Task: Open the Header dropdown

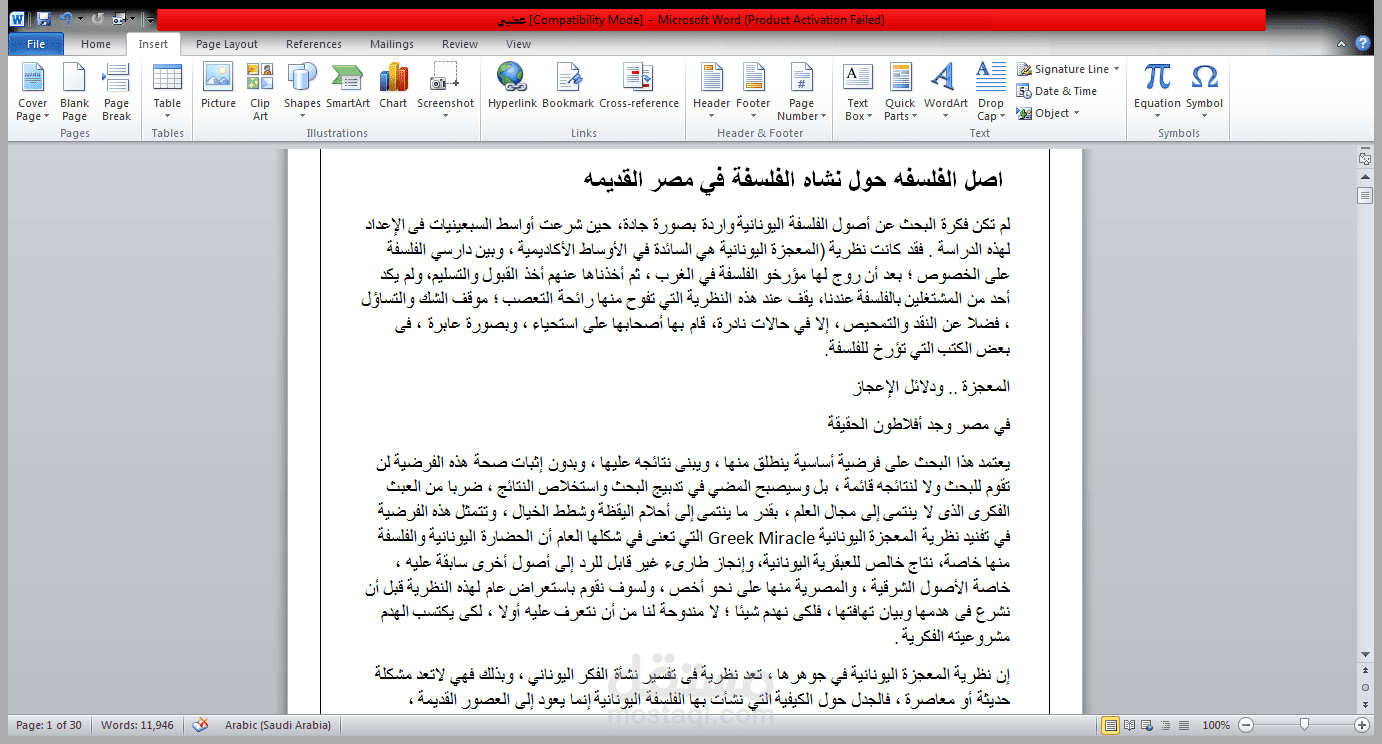Action: 711,91
